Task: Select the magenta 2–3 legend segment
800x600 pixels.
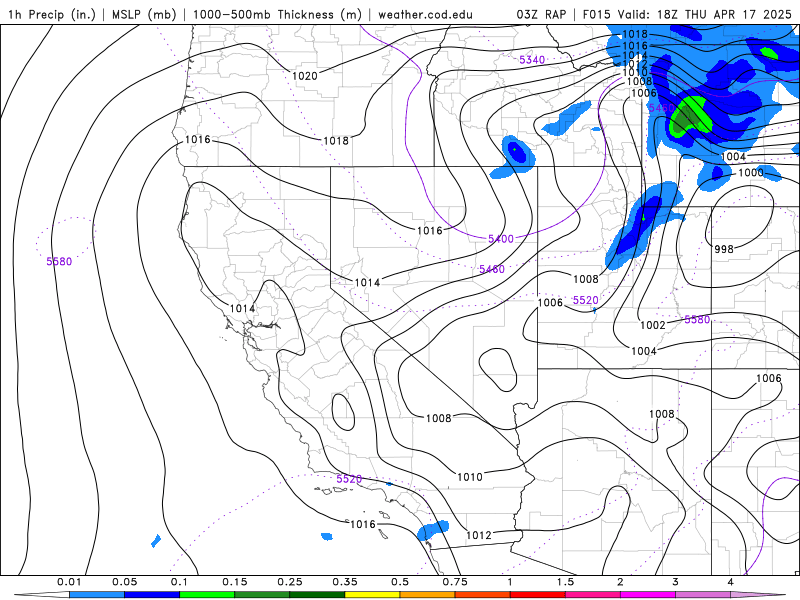Action: (x=648, y=595)
